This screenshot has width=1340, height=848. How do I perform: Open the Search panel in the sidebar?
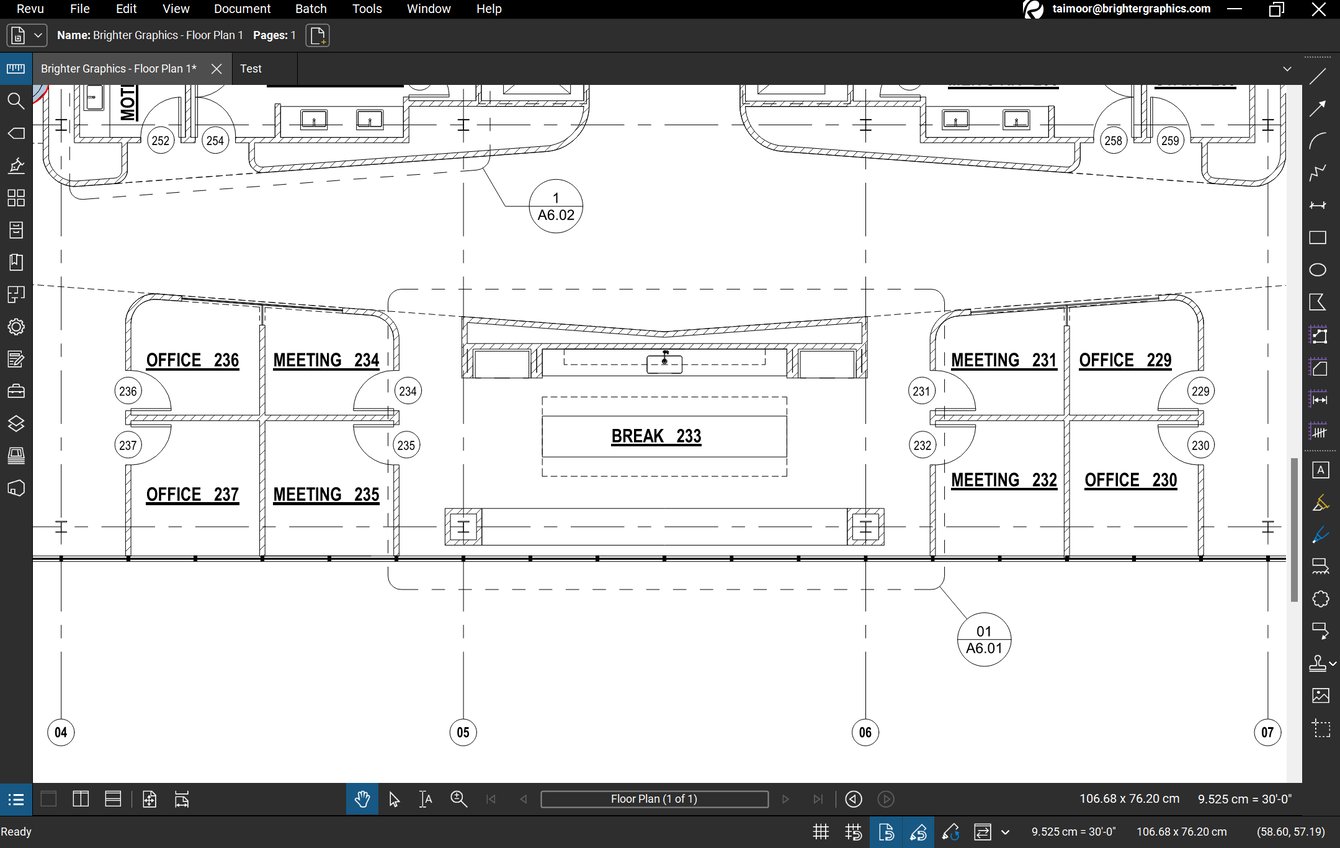[16, 101]
